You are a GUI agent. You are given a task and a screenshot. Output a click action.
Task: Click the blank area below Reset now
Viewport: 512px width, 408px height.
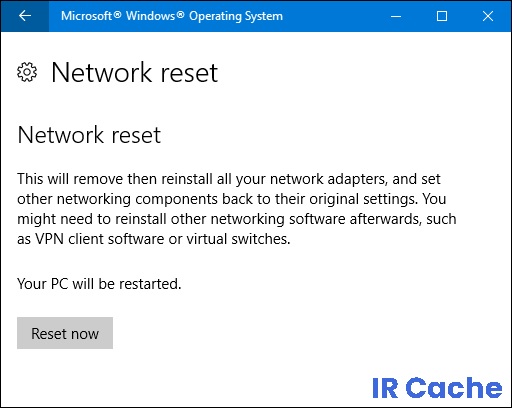click(133, 377)
